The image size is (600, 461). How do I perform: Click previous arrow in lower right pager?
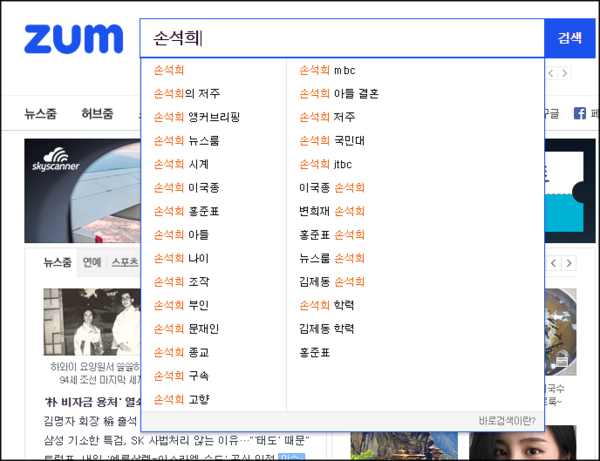555,263
